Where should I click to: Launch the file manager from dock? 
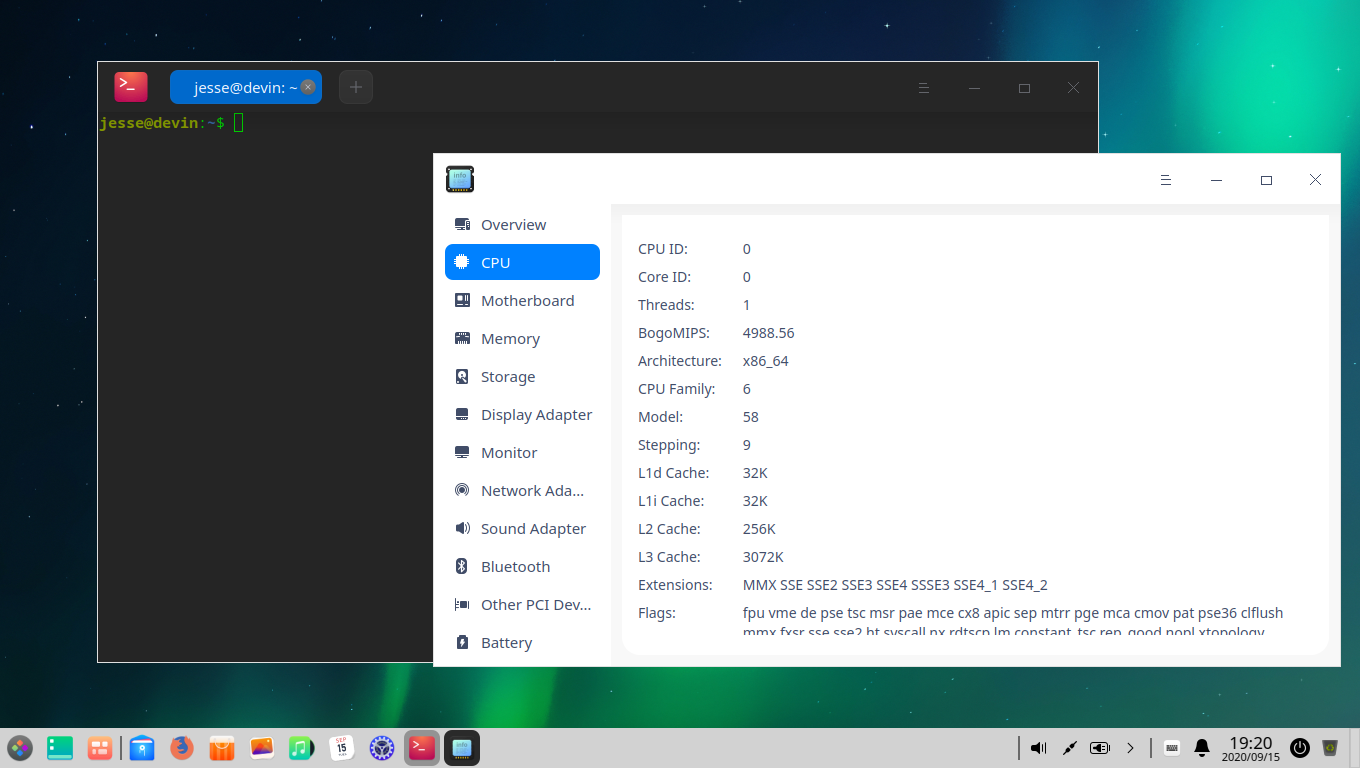[x=142, y=747]
